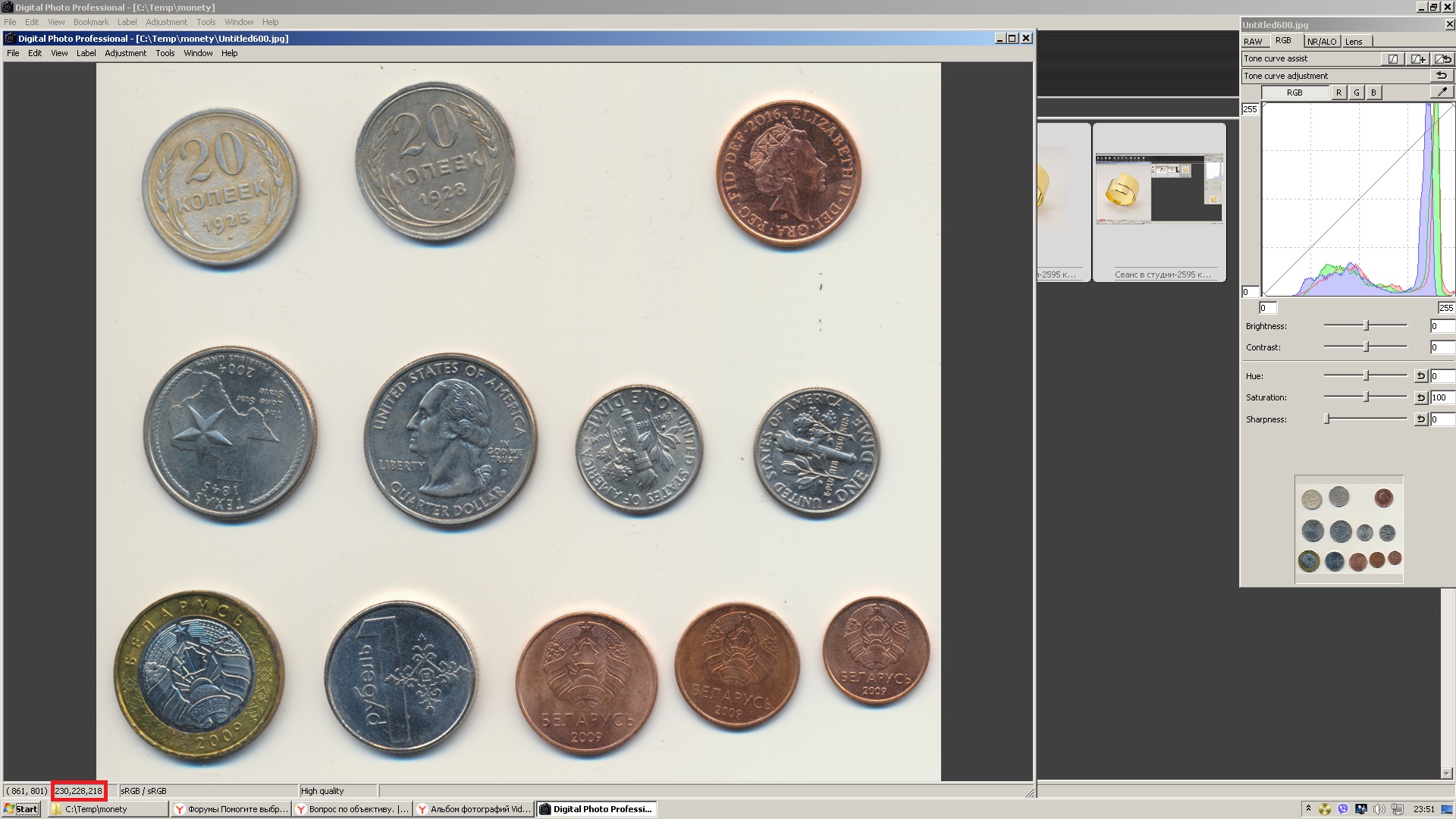
Task: Click the Contrast value field
Action: (x=1442, y=347)
